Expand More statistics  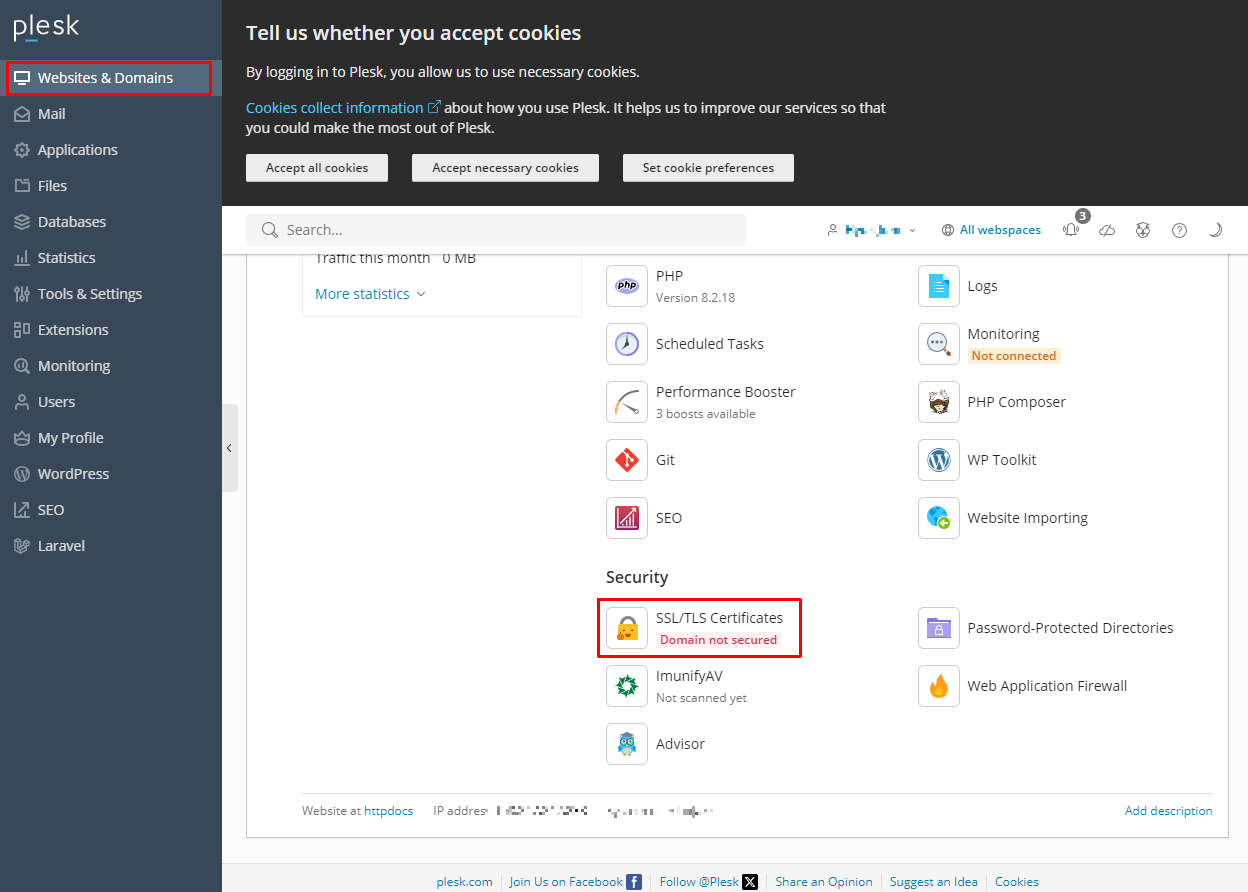click(370, 294)
